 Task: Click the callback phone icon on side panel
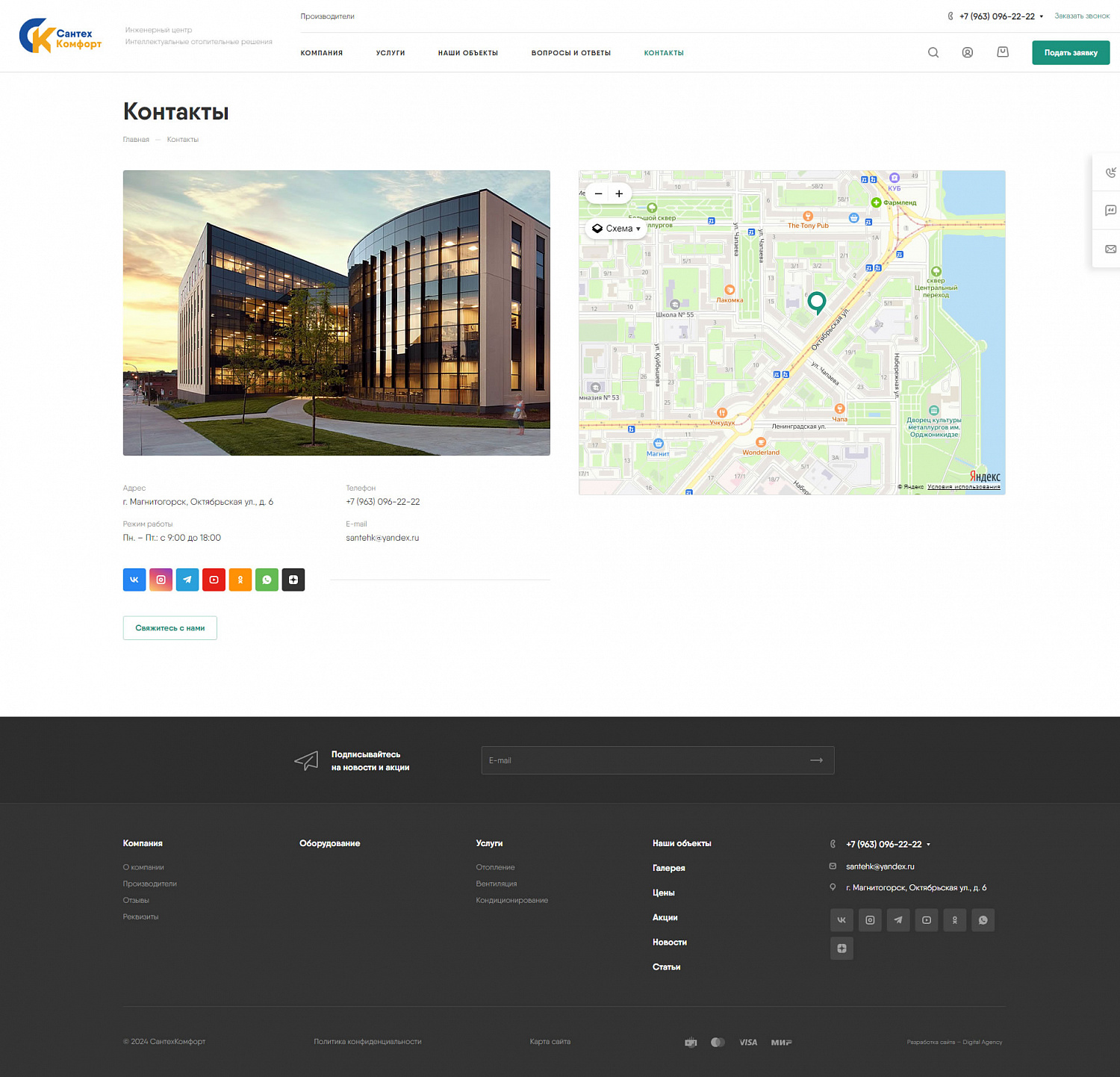(1110, 173)
